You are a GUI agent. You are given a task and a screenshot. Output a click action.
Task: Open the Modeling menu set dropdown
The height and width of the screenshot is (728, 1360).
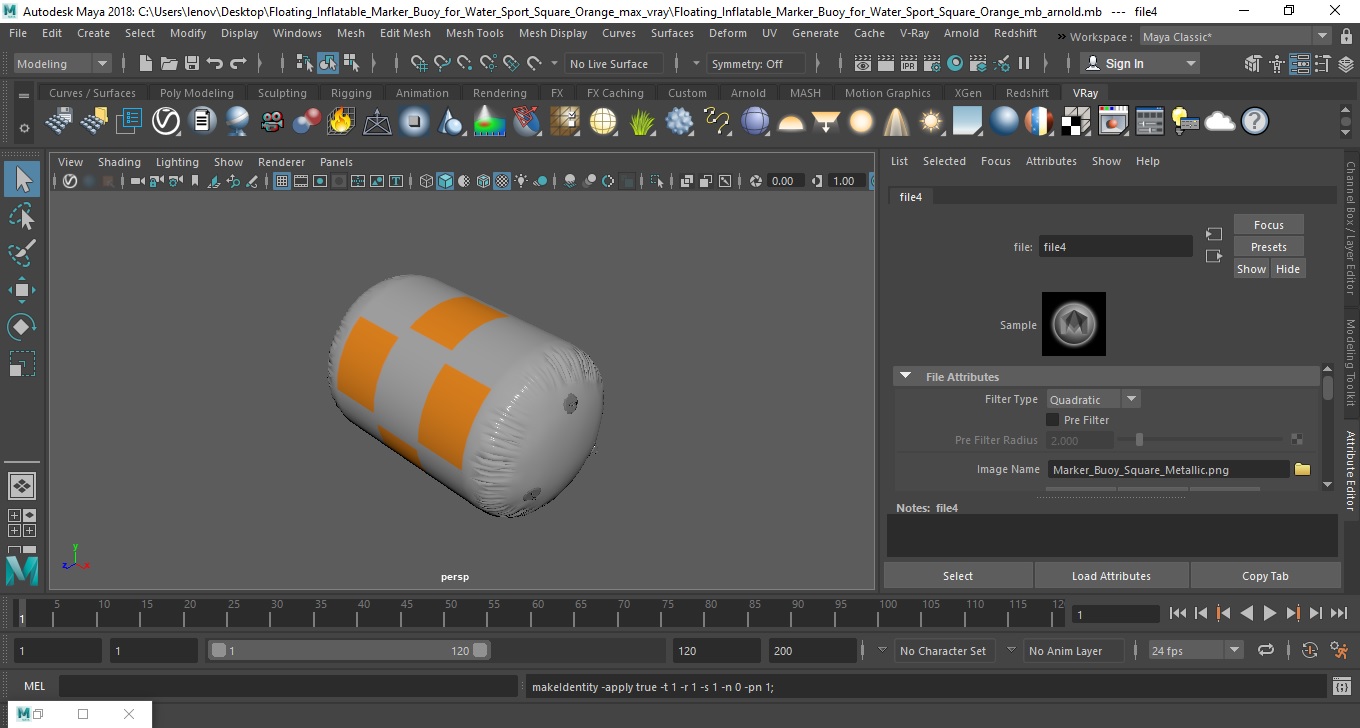(x=63, y=63)
